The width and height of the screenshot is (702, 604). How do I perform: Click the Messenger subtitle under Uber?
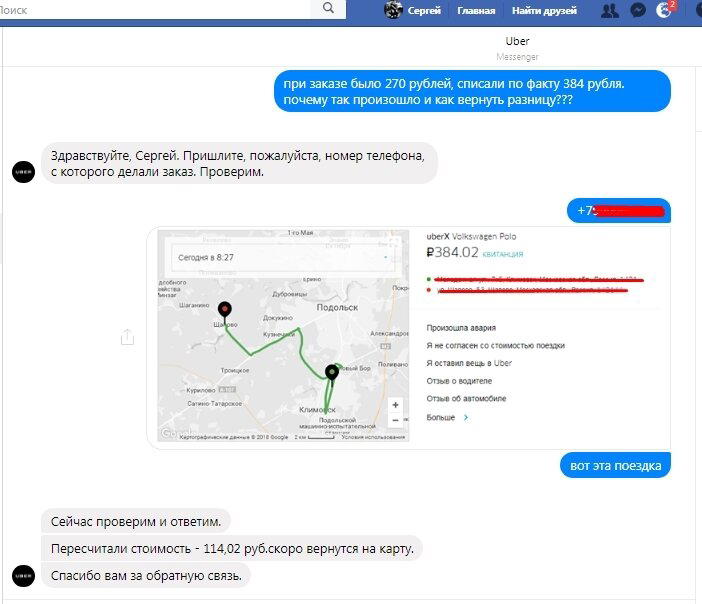[x=517, y=57]
